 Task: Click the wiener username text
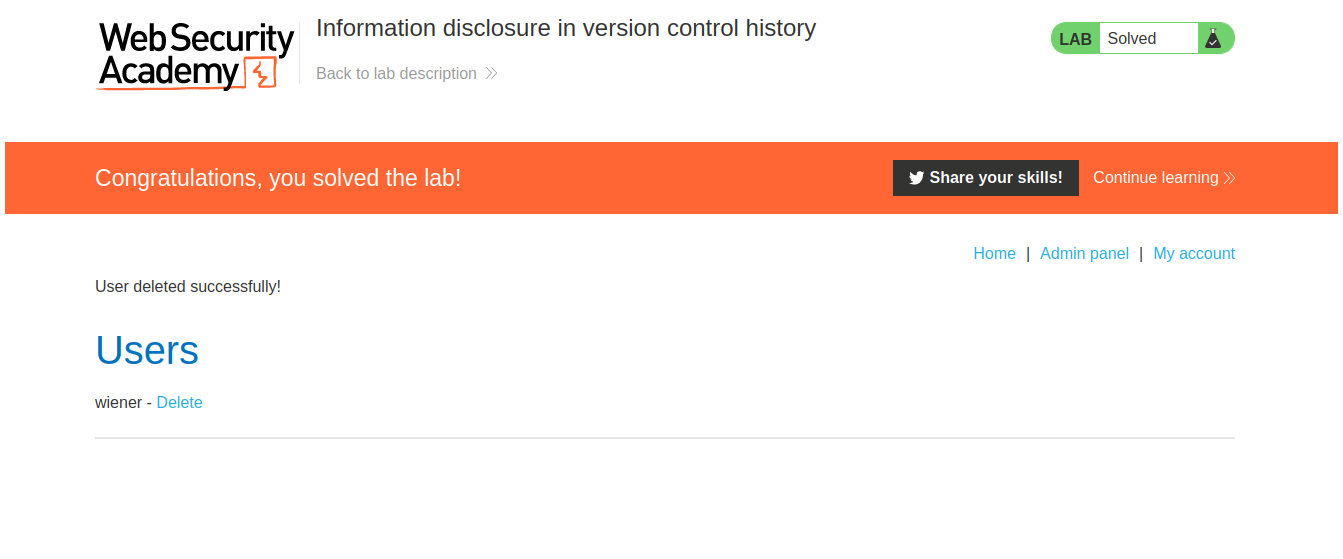click(118, 403)
